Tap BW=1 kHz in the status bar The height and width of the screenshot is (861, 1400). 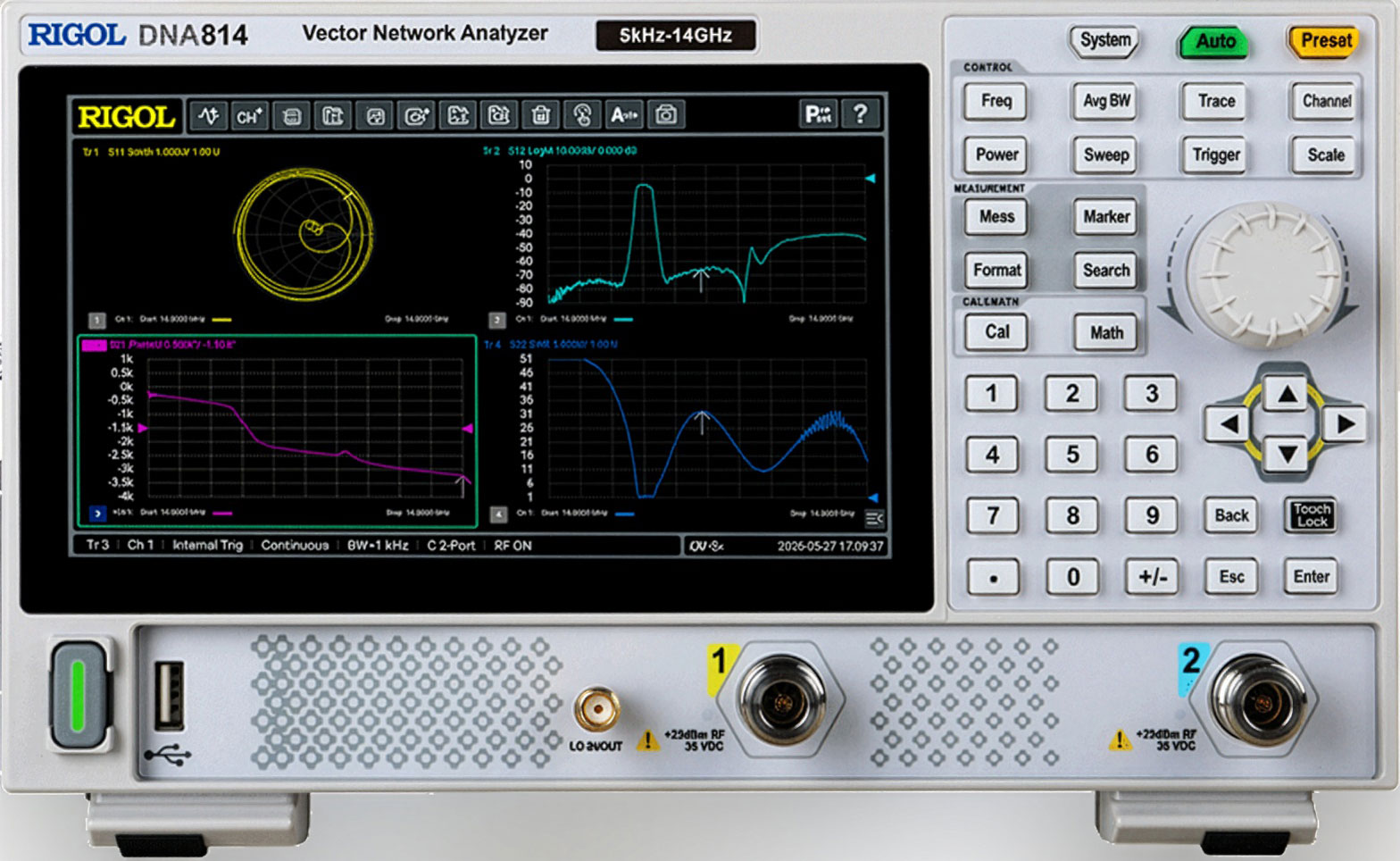378,546
